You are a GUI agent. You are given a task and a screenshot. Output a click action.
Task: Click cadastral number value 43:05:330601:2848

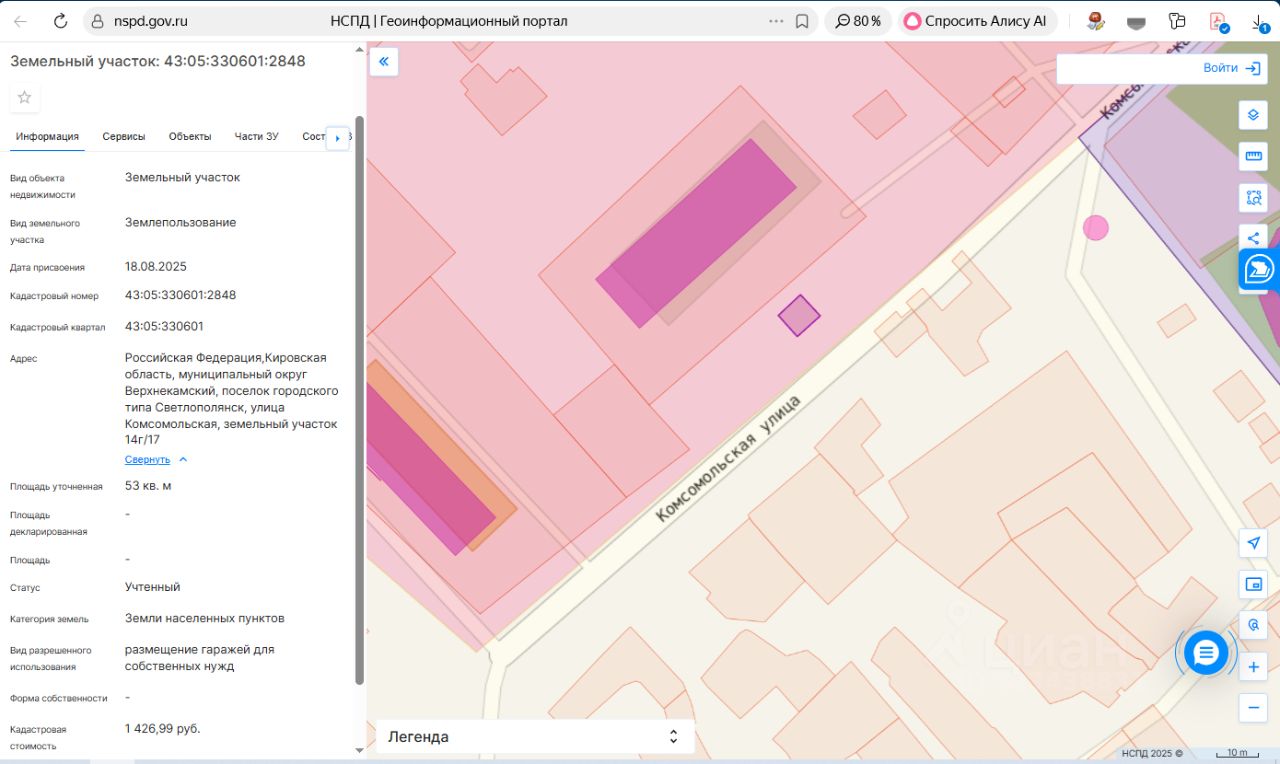[180, 295]
